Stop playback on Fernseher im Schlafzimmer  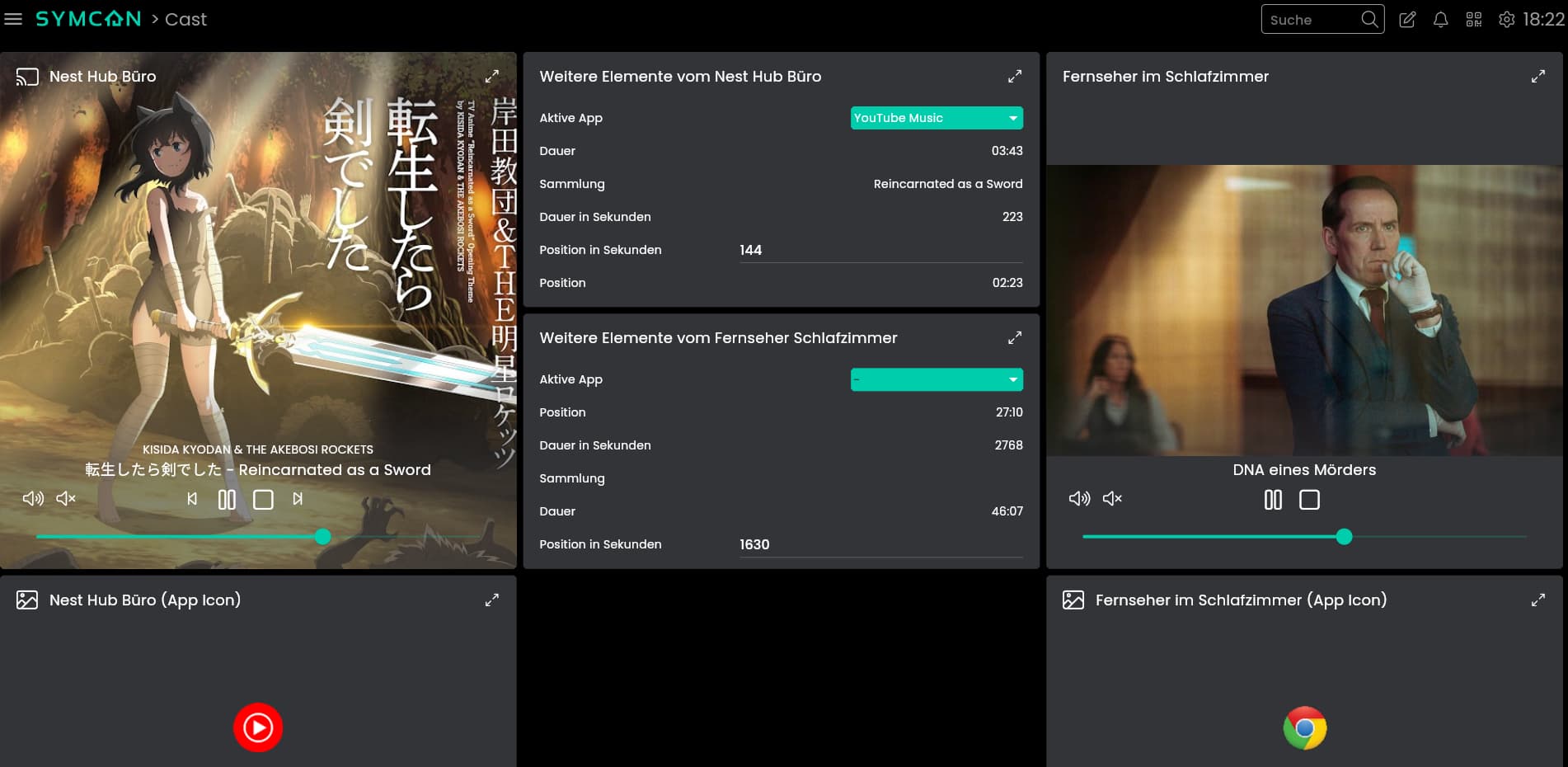pos(1309,500)
